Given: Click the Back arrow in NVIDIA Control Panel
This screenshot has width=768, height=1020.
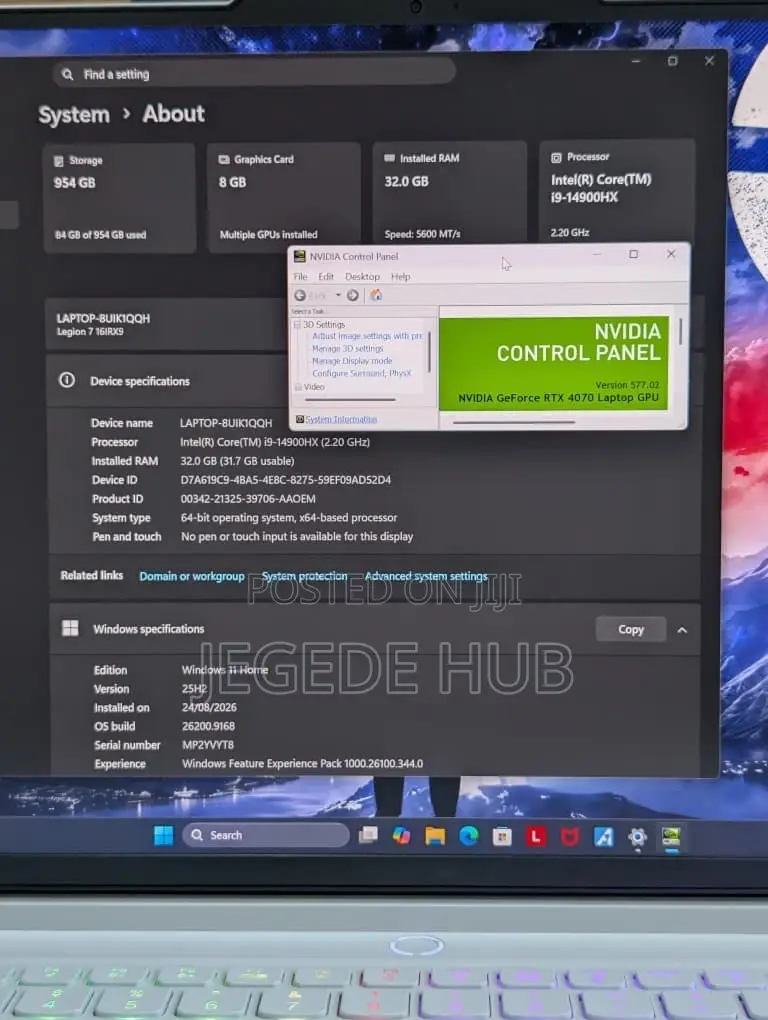Looking at the screenshot, I should click(x=300, y=295).
